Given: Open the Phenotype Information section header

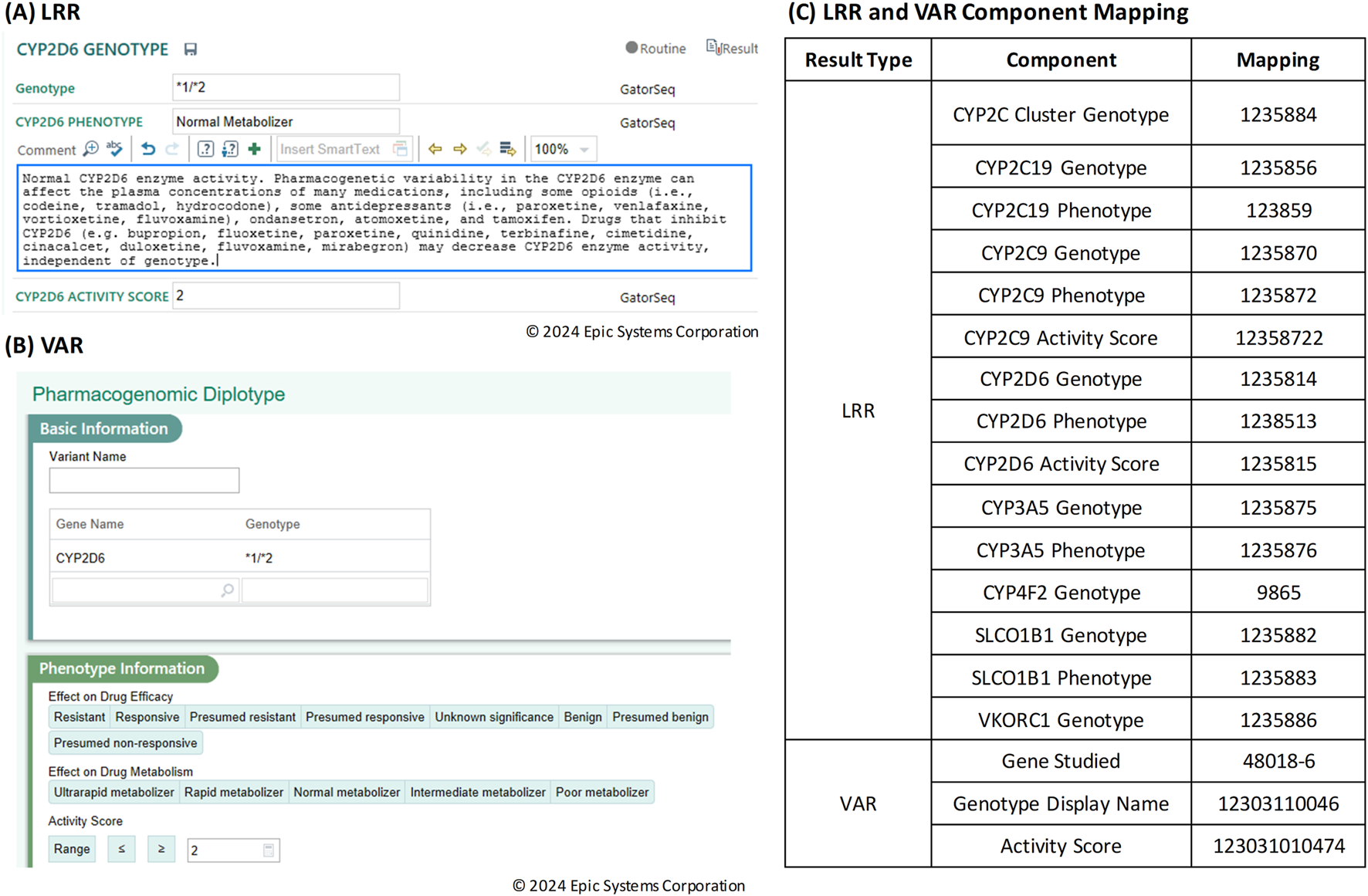Looking at the screenshot, I should (122, 668).
